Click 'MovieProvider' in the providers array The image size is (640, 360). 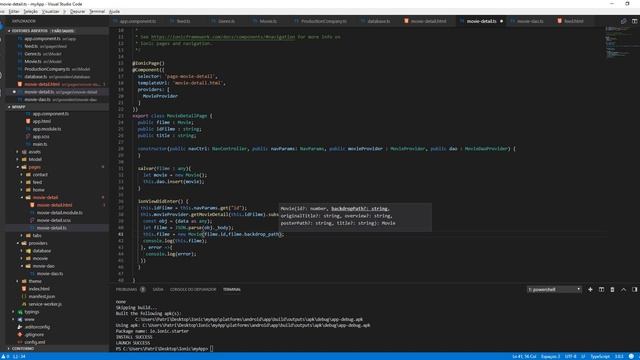coord(160,96)
